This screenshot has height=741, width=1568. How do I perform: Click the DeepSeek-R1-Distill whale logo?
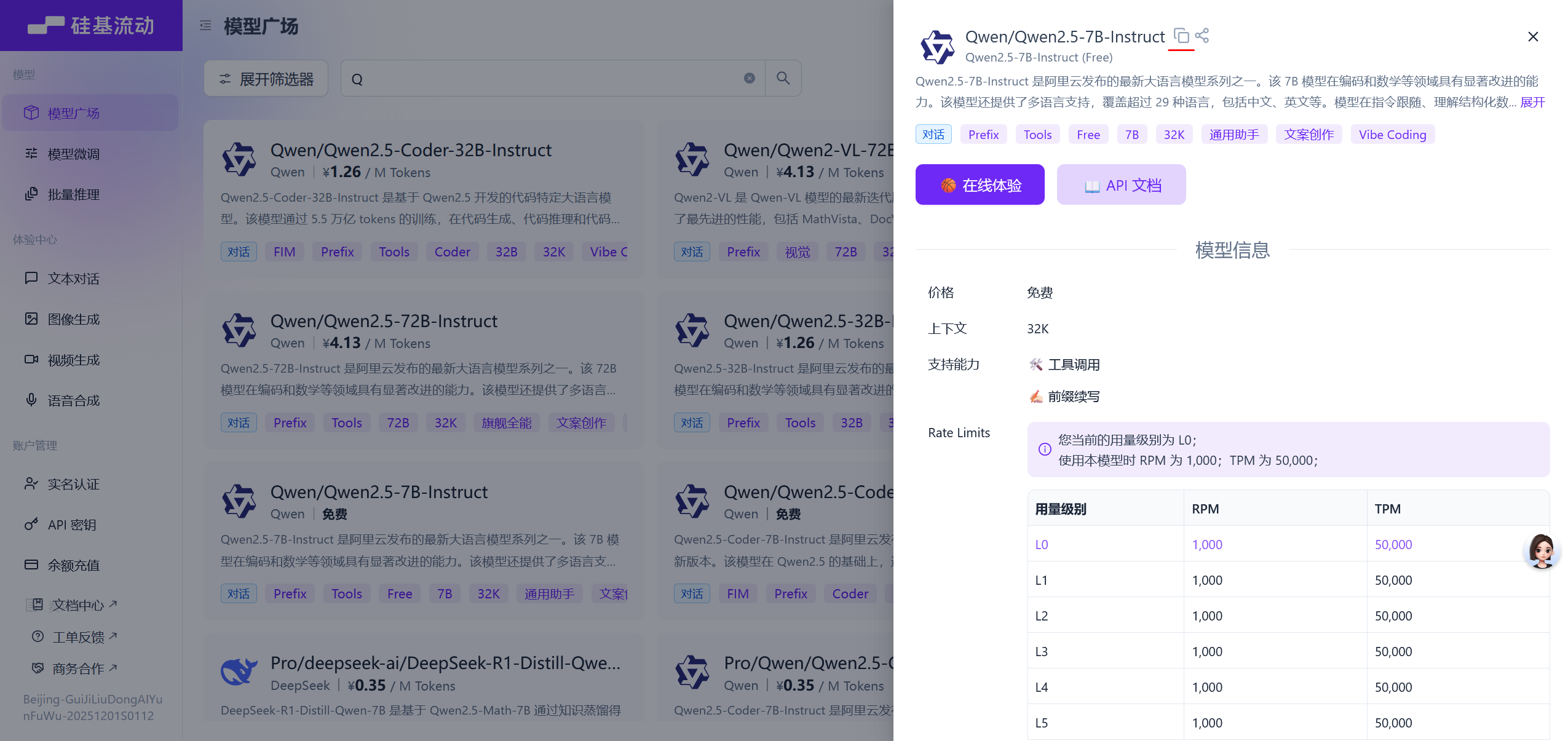point(239,673)
